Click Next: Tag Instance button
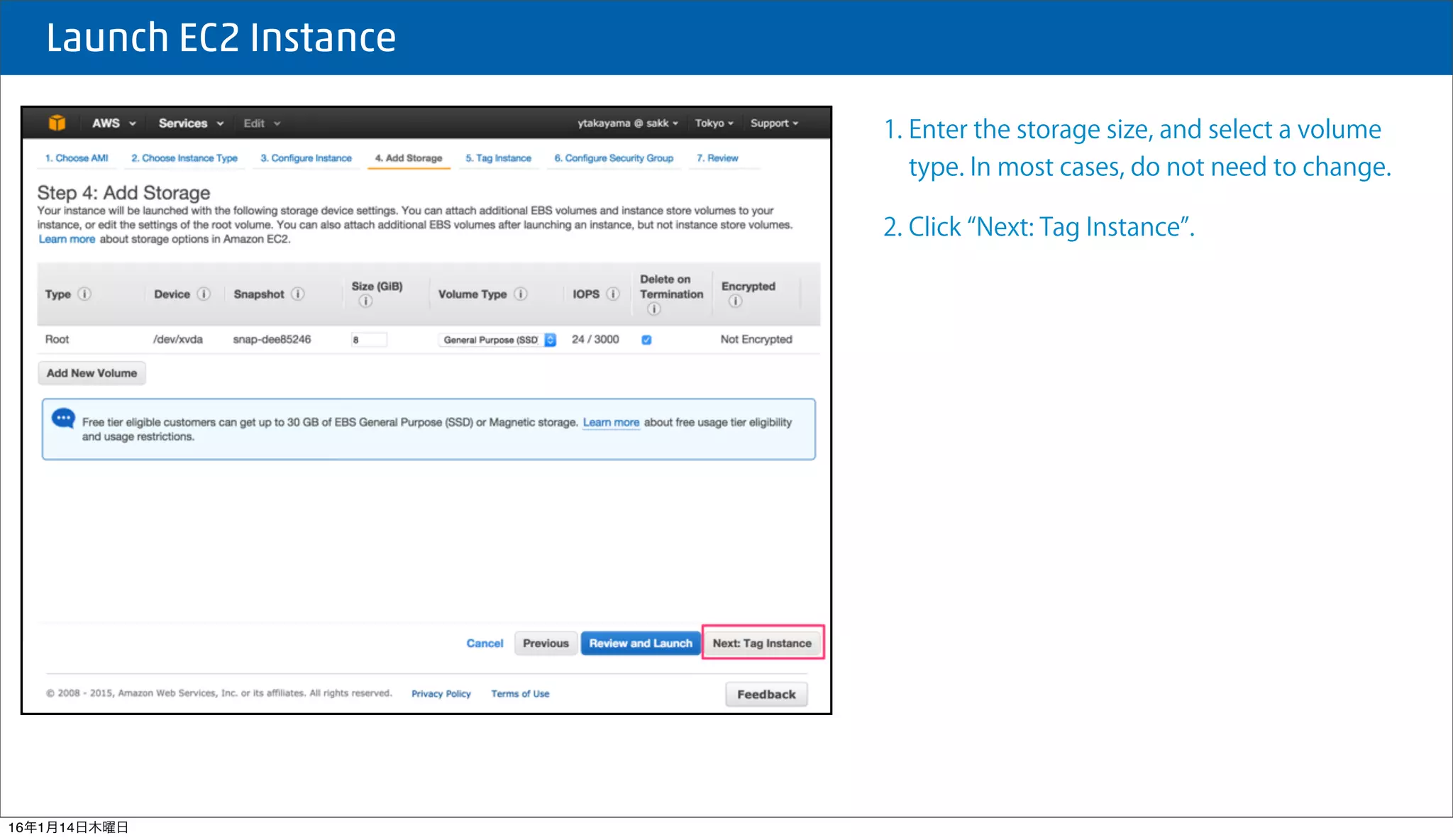Screen dimensions: 1453x840 click(762, 643)
